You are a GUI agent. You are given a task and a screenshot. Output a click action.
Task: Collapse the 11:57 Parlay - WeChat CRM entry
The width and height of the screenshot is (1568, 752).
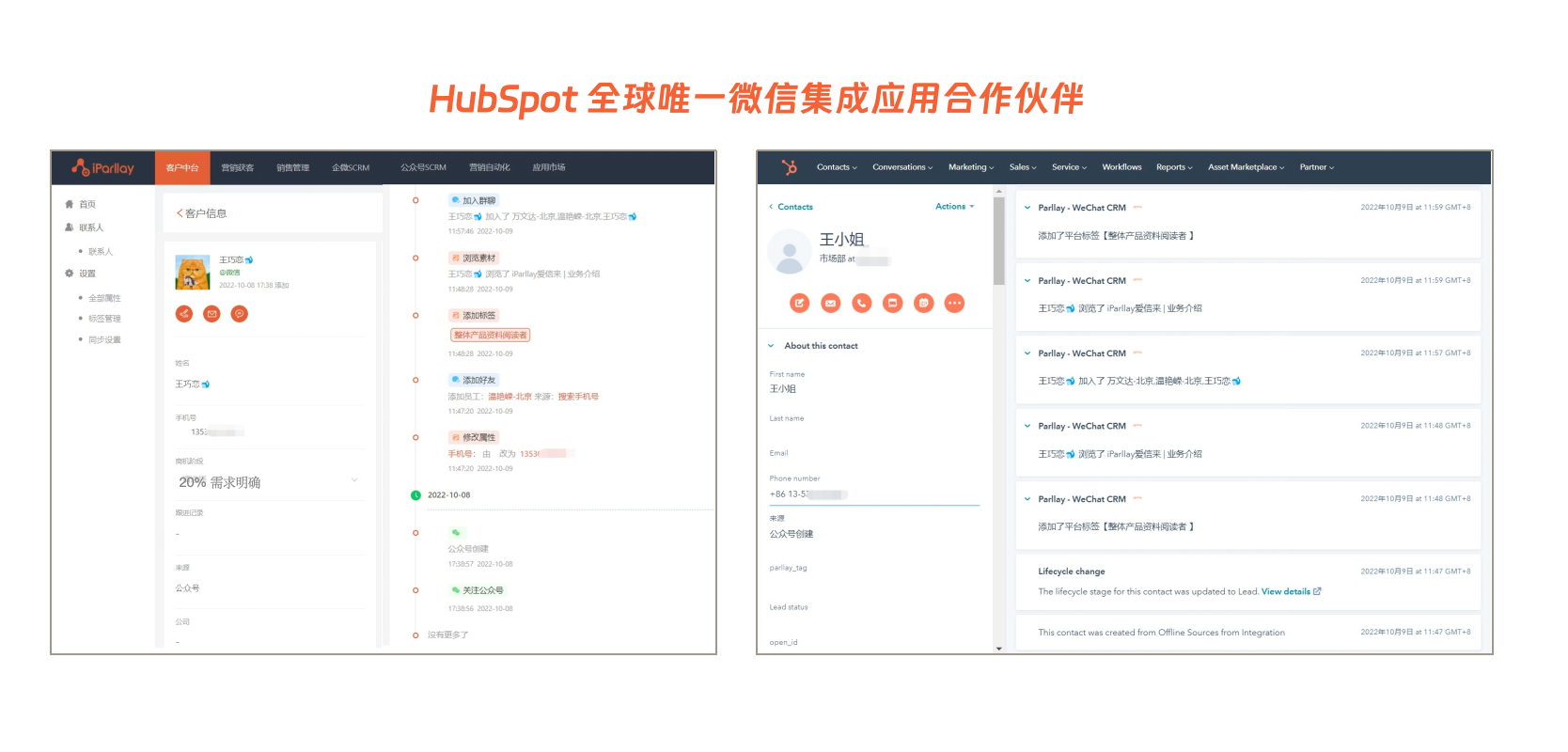tap(1027, 353)
